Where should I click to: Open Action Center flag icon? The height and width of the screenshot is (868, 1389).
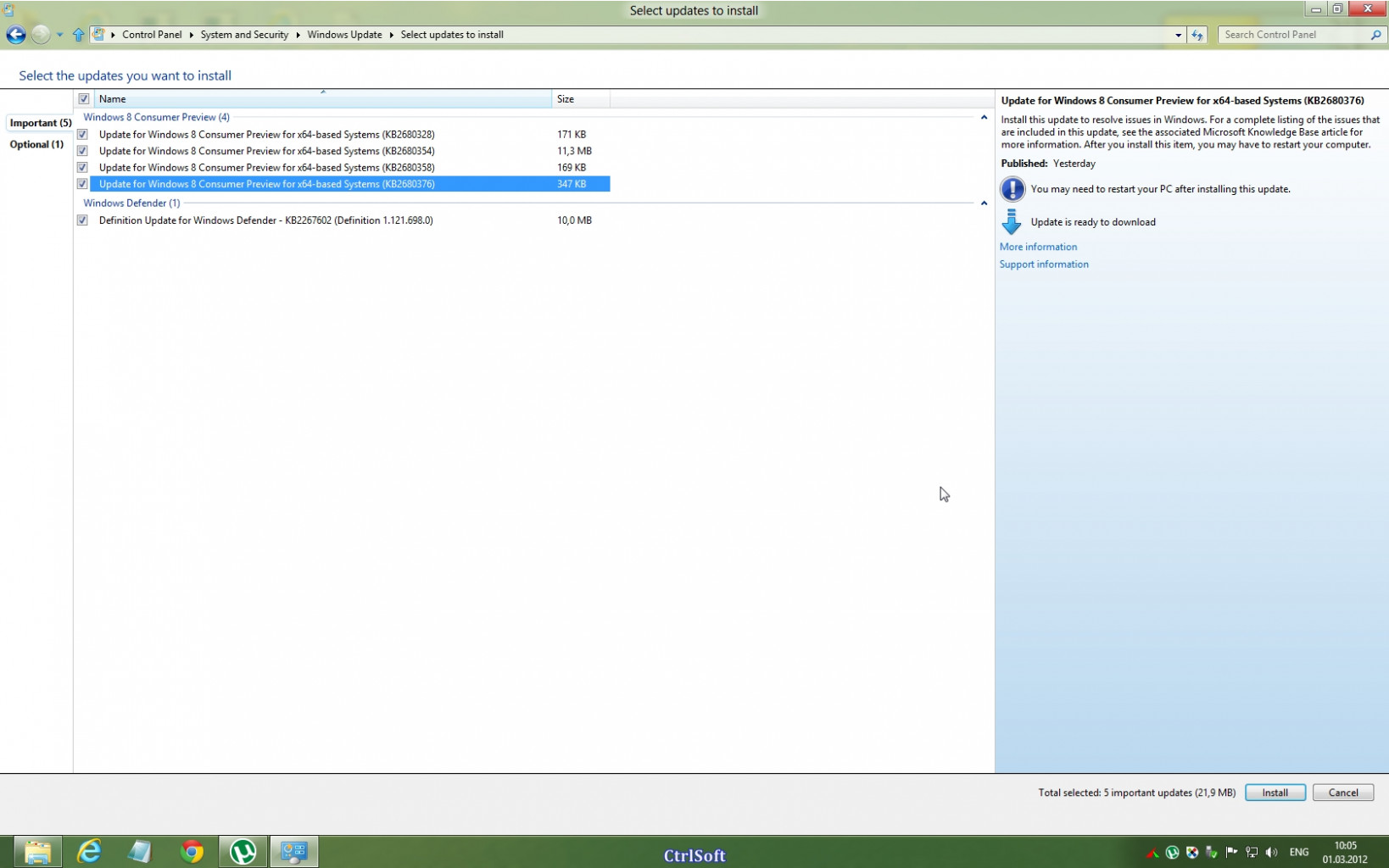click(x=1231, y=853)
